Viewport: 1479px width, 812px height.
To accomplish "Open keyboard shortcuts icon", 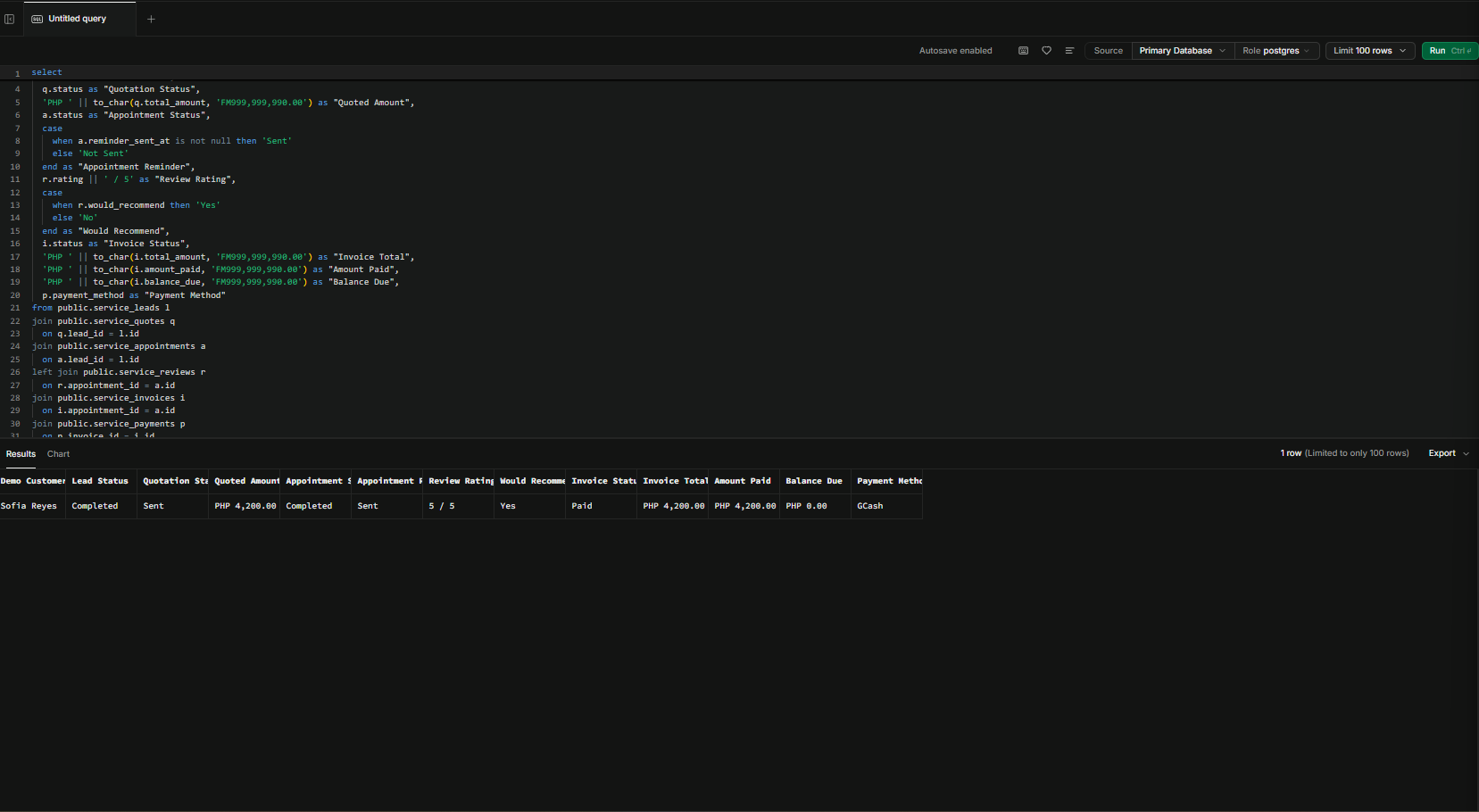I will click(1023, 51).
